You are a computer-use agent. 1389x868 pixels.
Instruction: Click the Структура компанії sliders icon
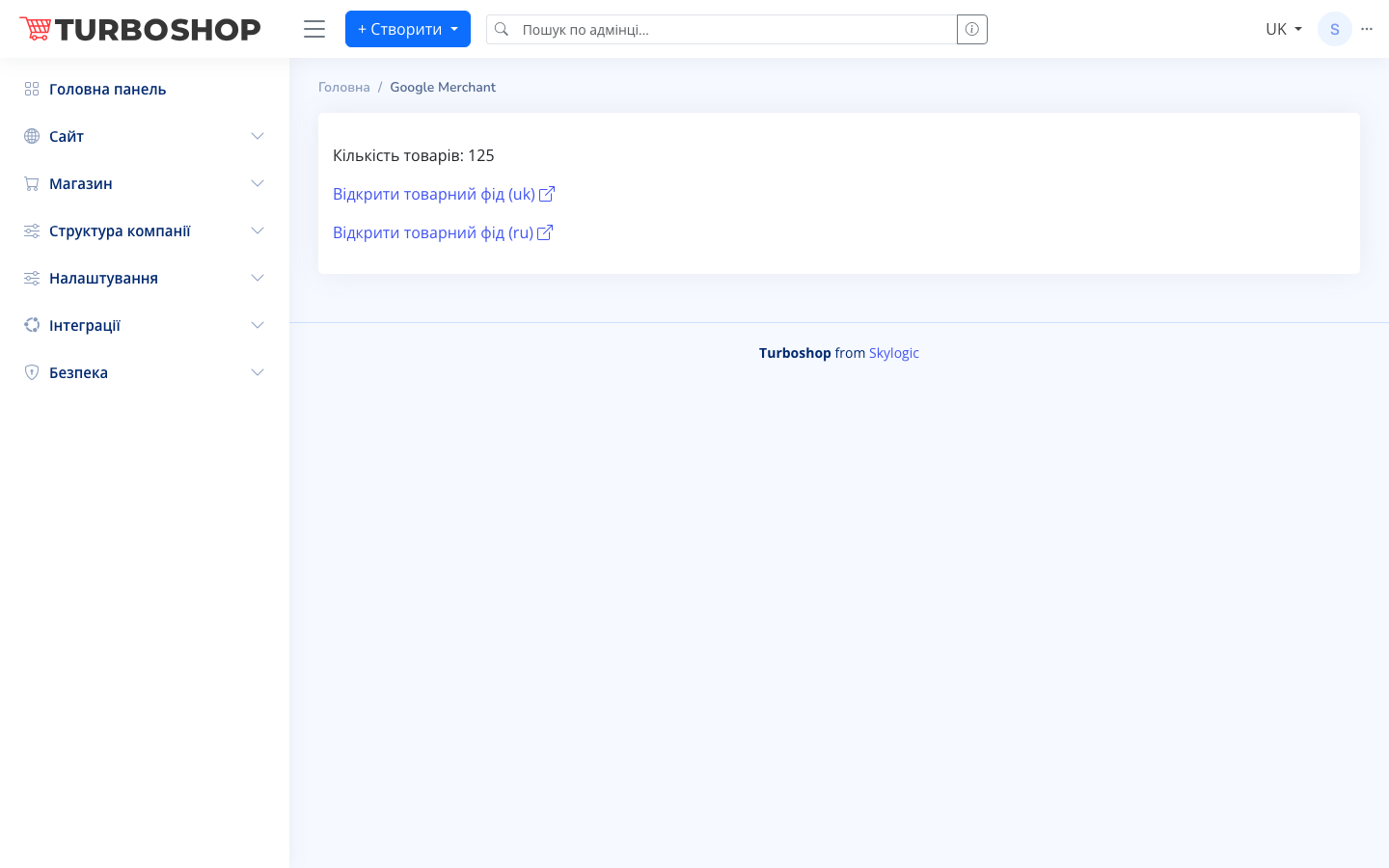[32, 231]
